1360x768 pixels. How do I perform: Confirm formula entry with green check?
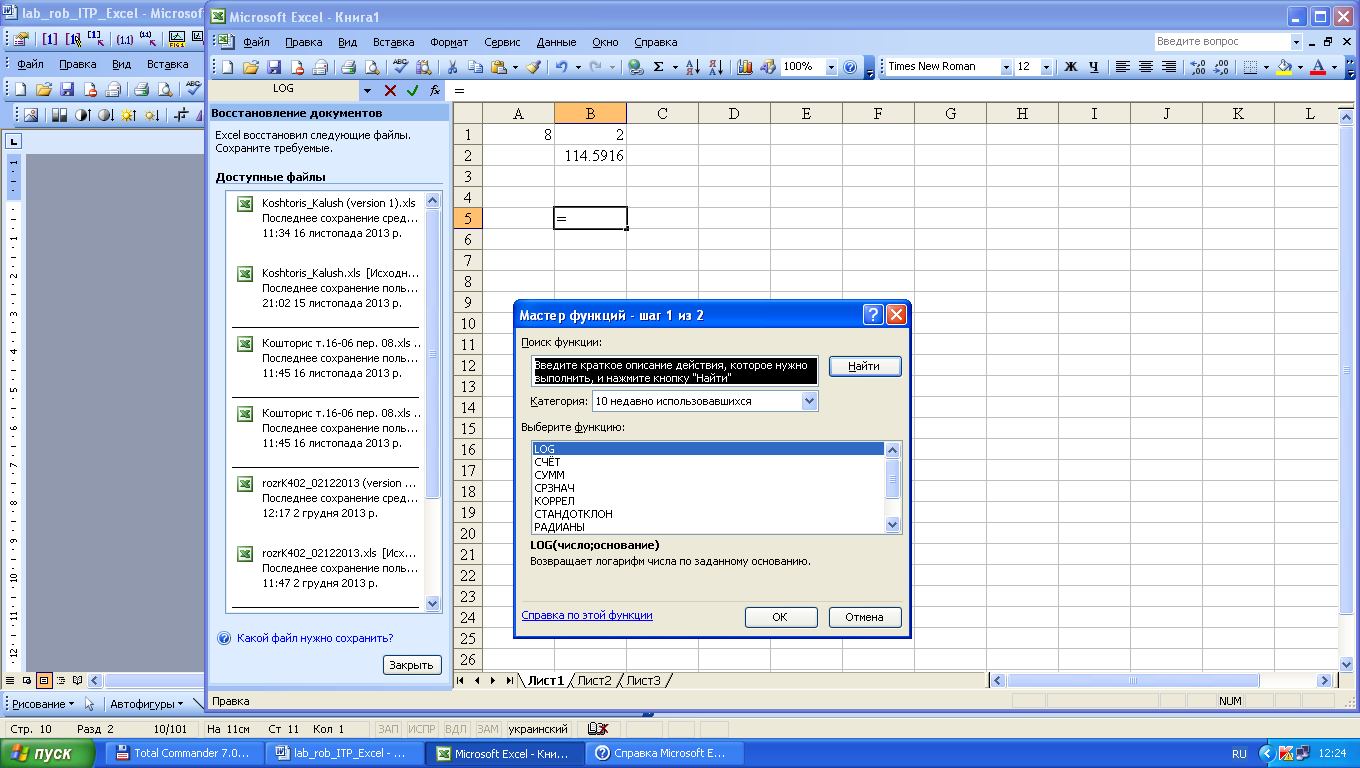tap(412, 90)
